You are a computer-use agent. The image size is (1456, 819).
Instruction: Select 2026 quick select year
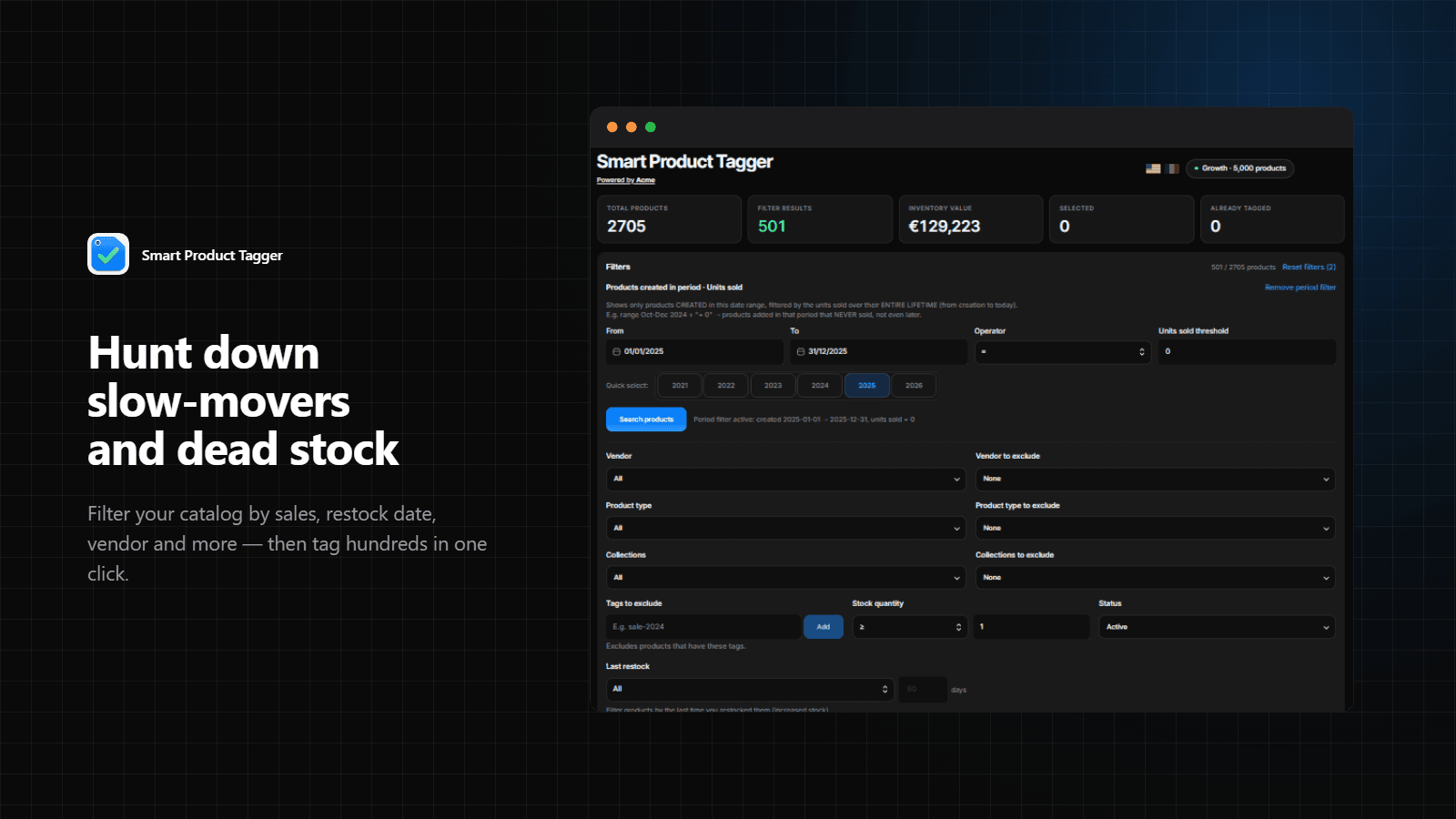click(x=914, y=386)
